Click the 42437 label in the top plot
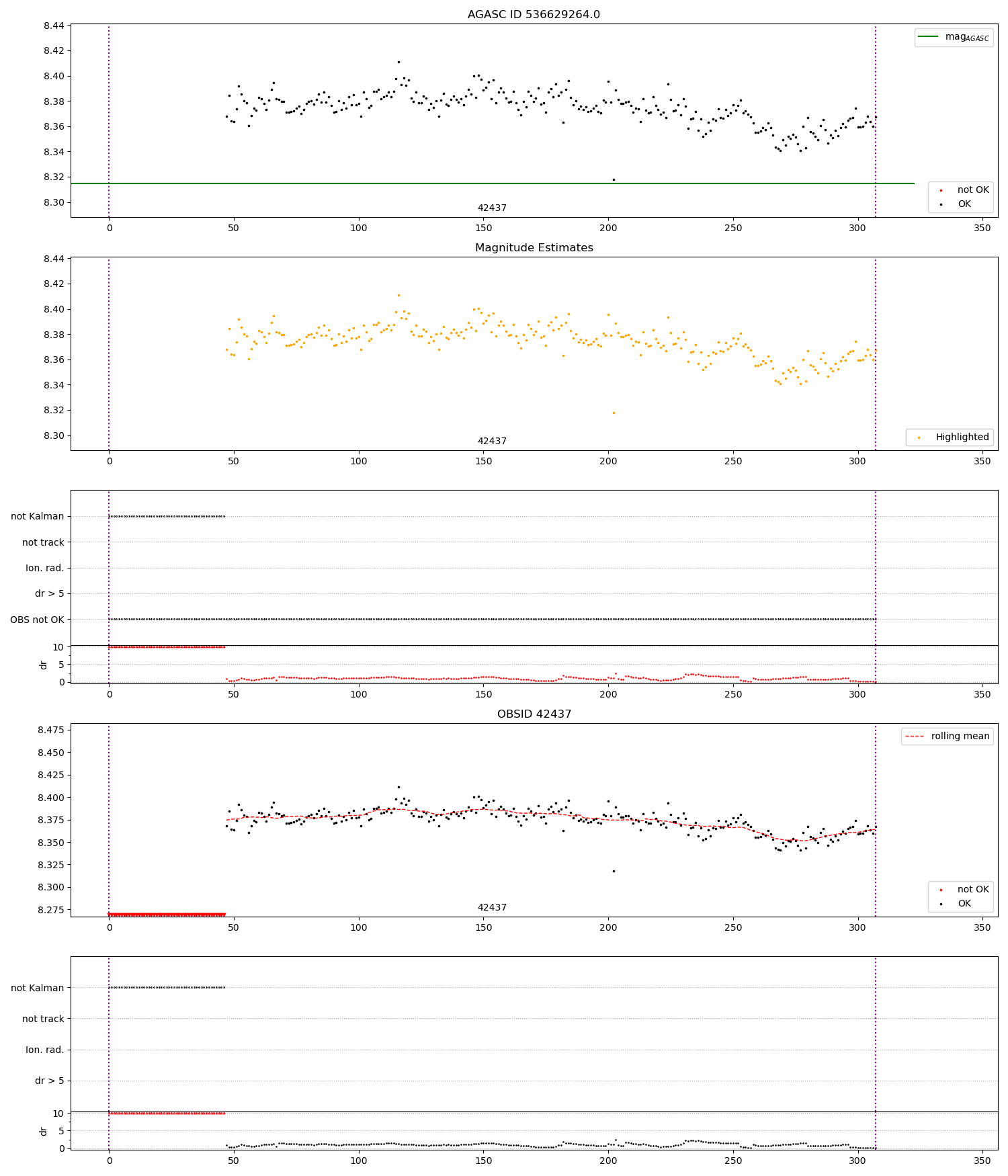 [492, 208]
